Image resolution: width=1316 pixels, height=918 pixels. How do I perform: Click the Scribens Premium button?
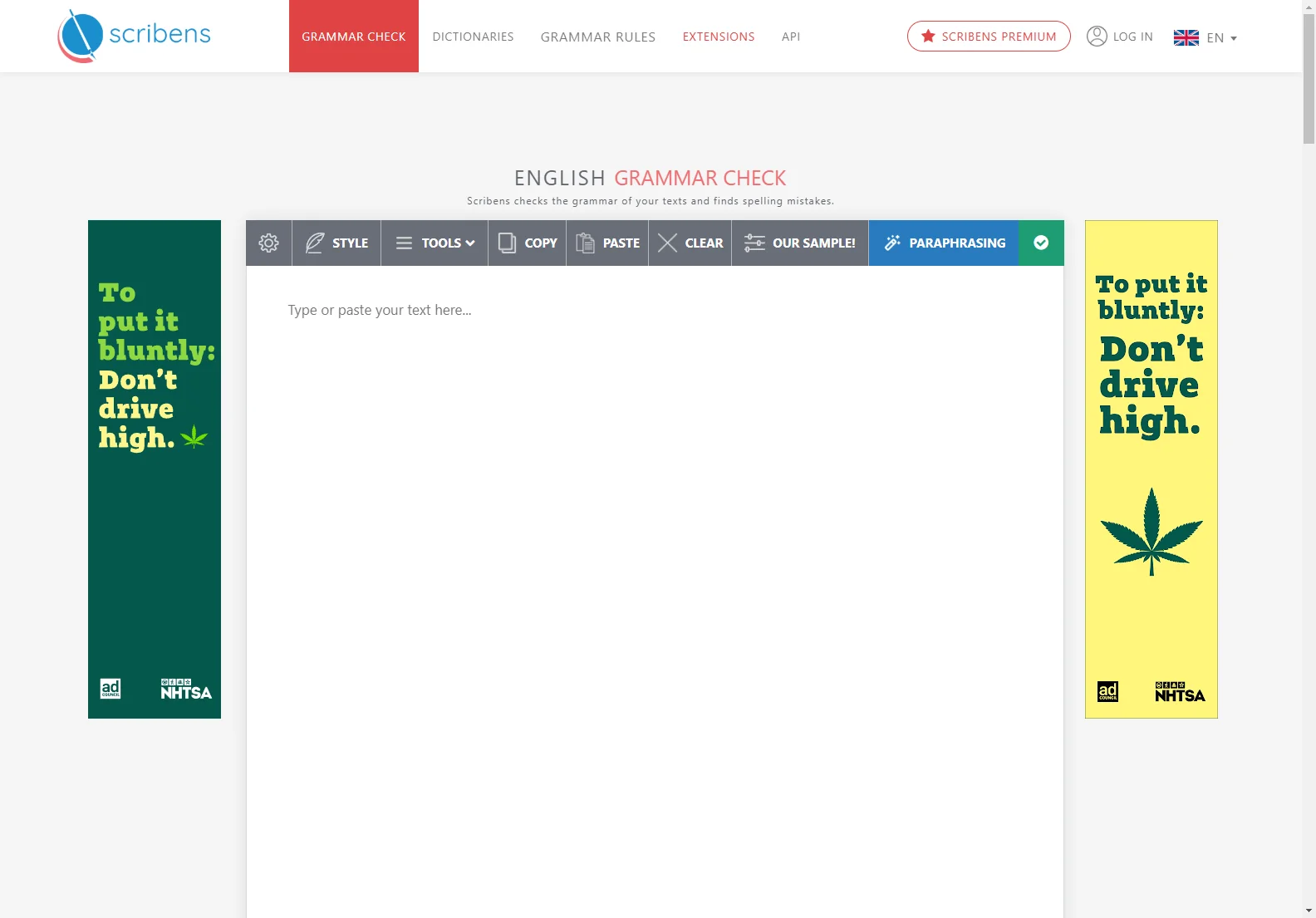pyautogui.click(x=989, y=36)
